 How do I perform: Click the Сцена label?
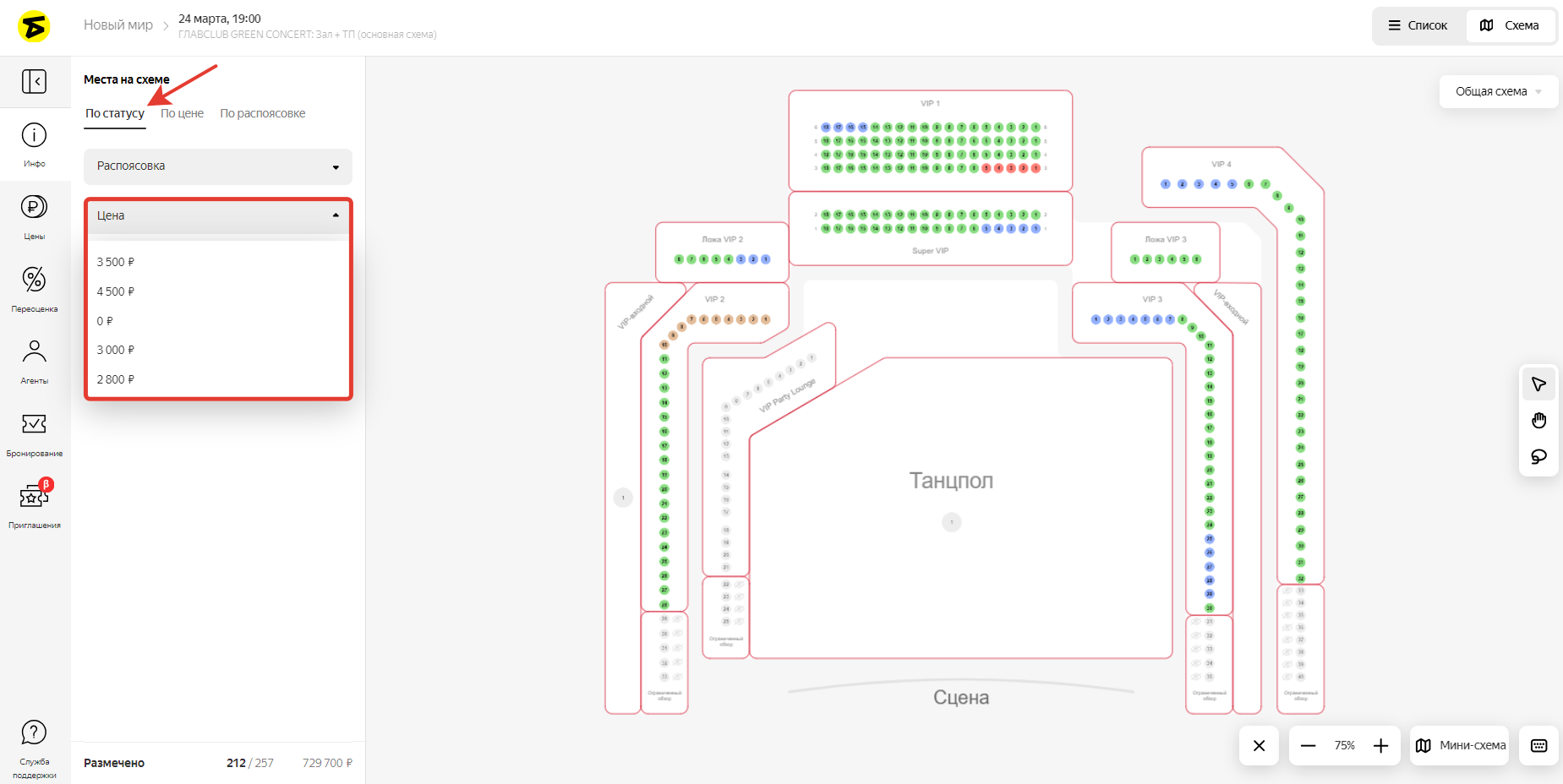(x=961, y=698)
